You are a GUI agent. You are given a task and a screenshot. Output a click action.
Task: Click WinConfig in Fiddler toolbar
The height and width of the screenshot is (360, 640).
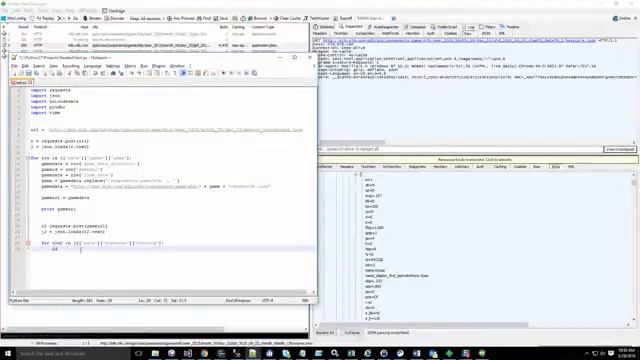(13, 18)
